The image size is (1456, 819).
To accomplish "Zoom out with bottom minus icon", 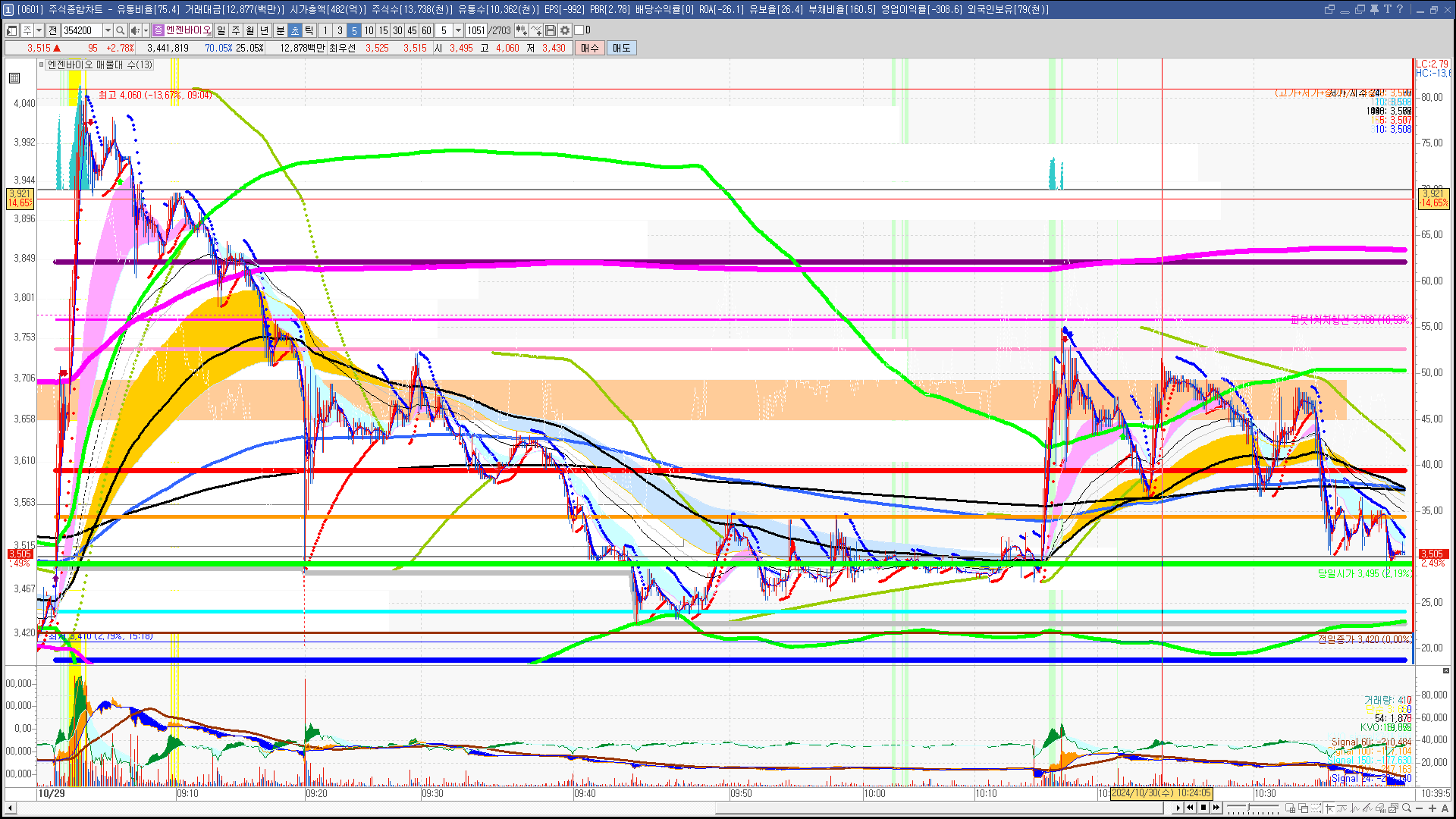I will [1420, 808].
